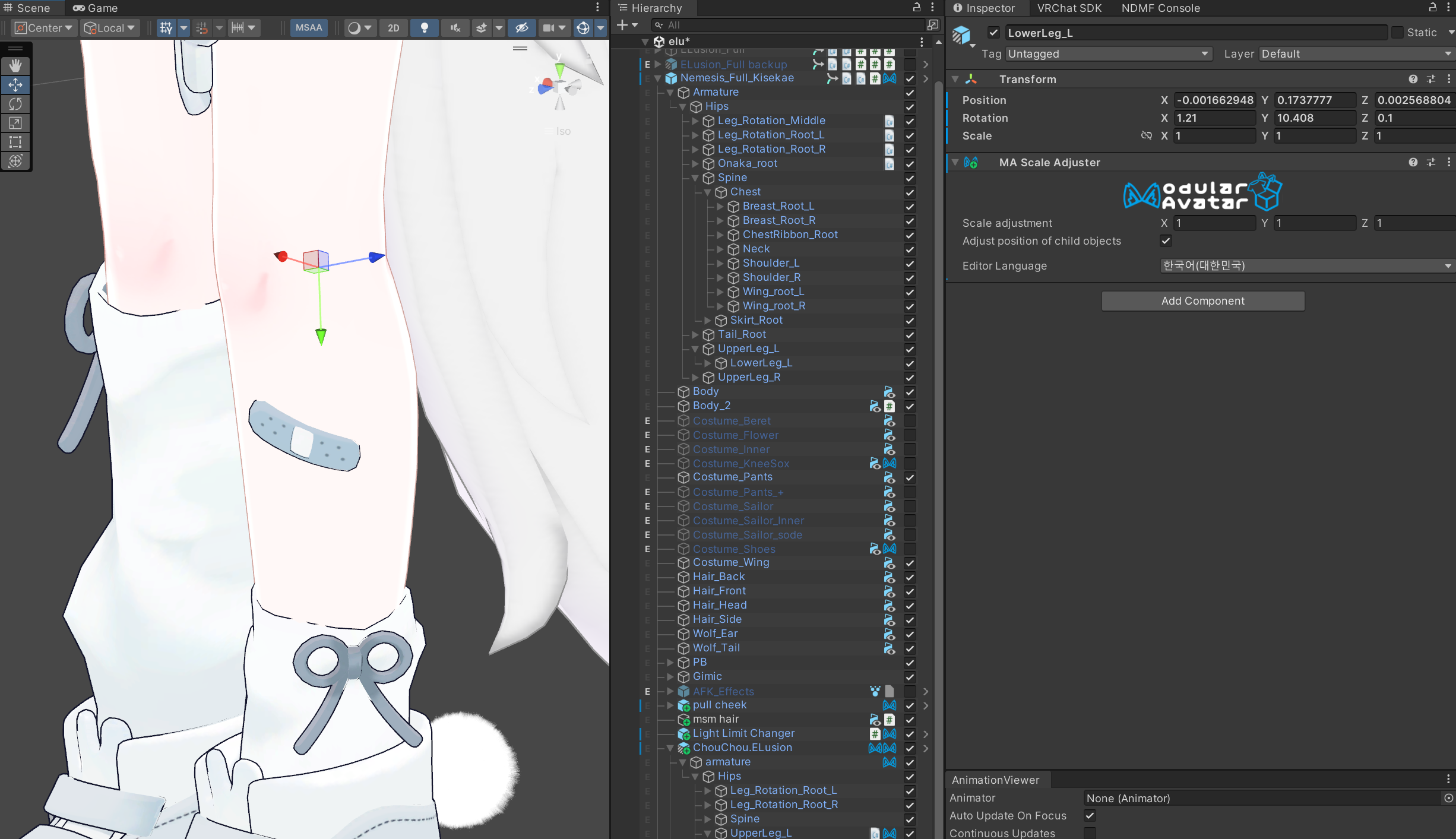The width and height of the screenshot is (1456, 839).
Task: Select the Hand view tool
Action: point(15,65)
